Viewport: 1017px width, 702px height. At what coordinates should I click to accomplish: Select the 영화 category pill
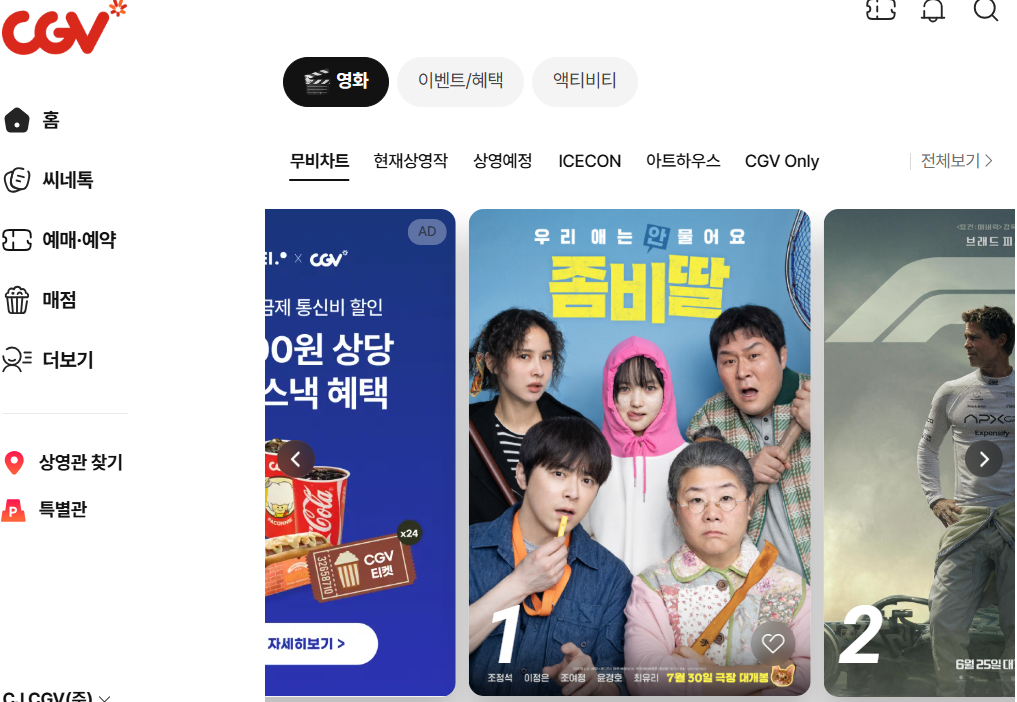336,81
